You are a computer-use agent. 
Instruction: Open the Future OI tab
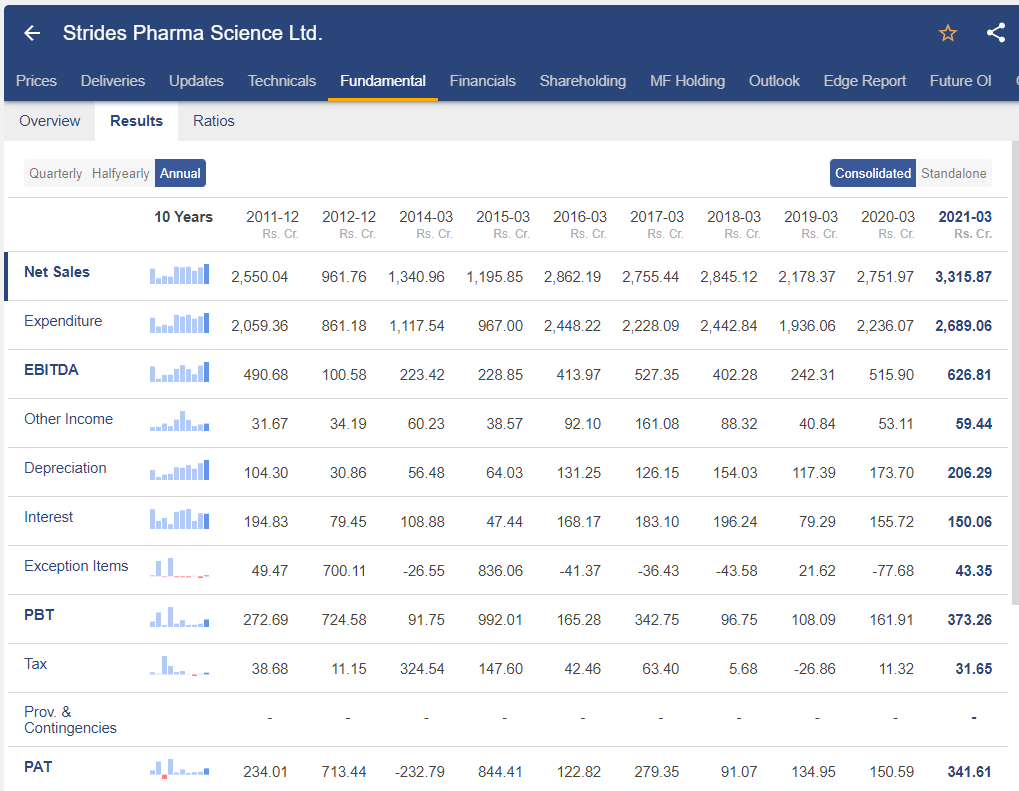(x=961, y=81)
